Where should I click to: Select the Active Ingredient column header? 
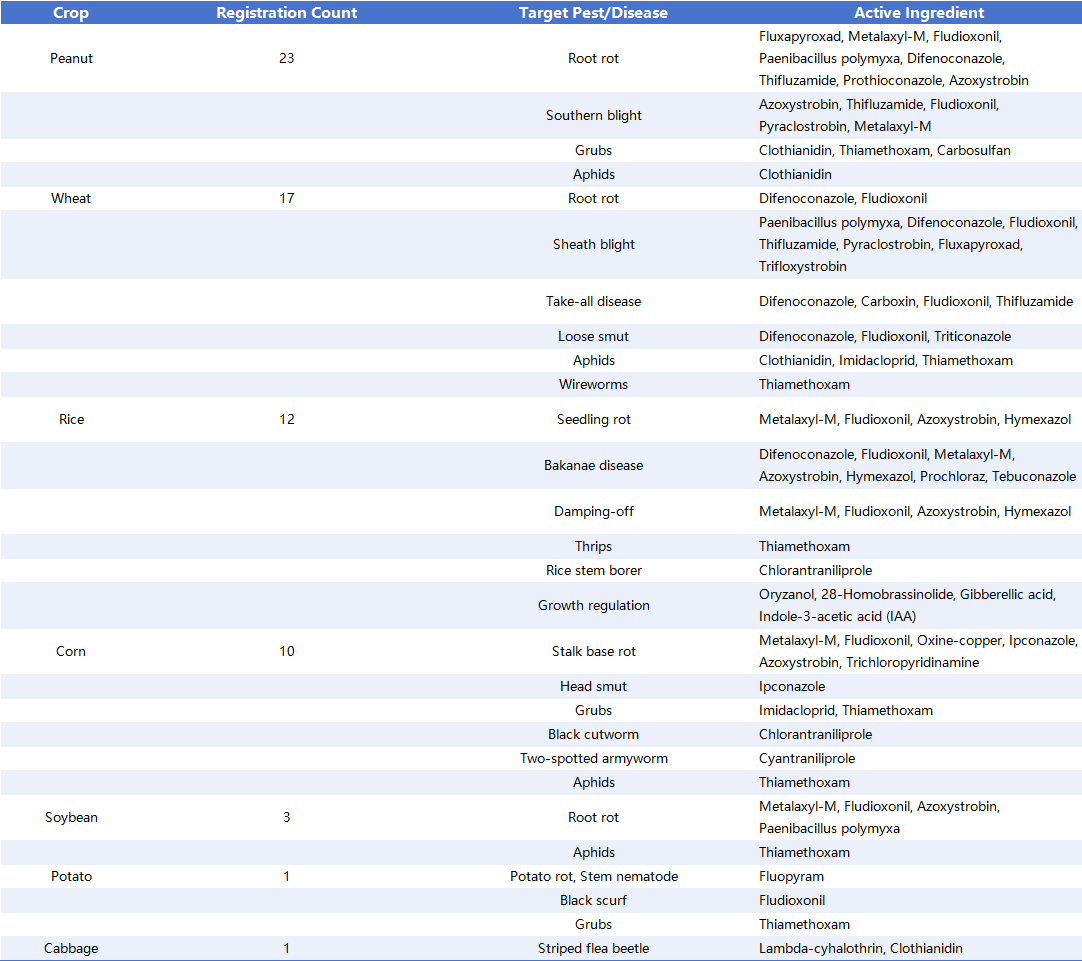point(918,13)
